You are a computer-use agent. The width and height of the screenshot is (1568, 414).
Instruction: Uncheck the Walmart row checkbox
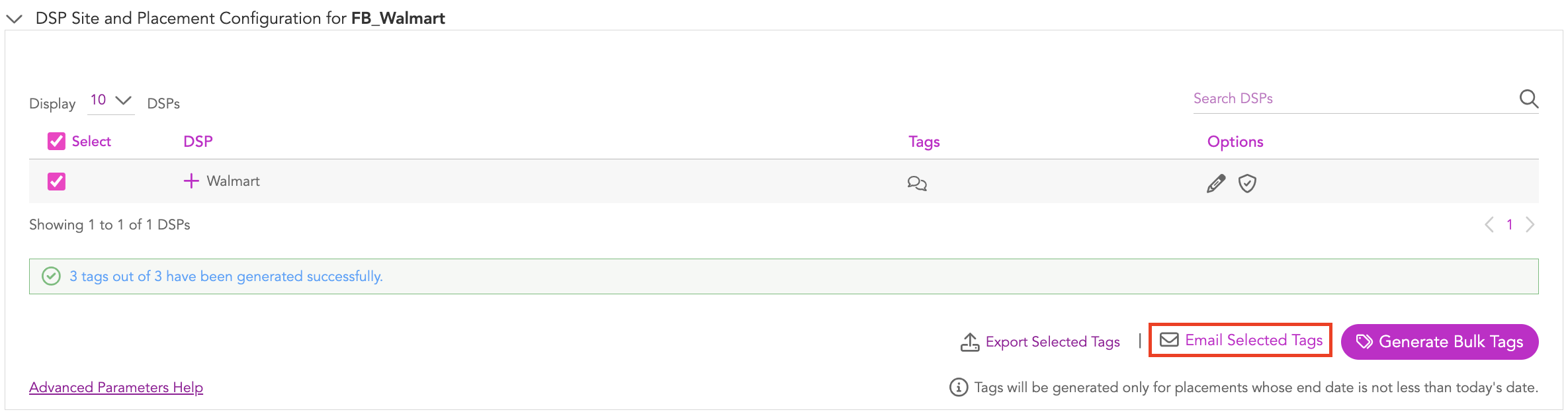pyautogui.click(x=56, y=181)
